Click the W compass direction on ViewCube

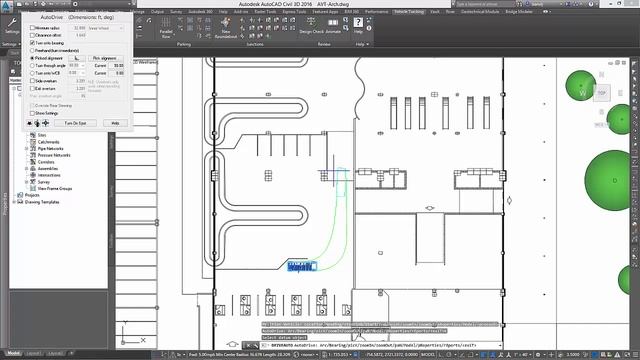pyautogui.click(x=582, y=93)
